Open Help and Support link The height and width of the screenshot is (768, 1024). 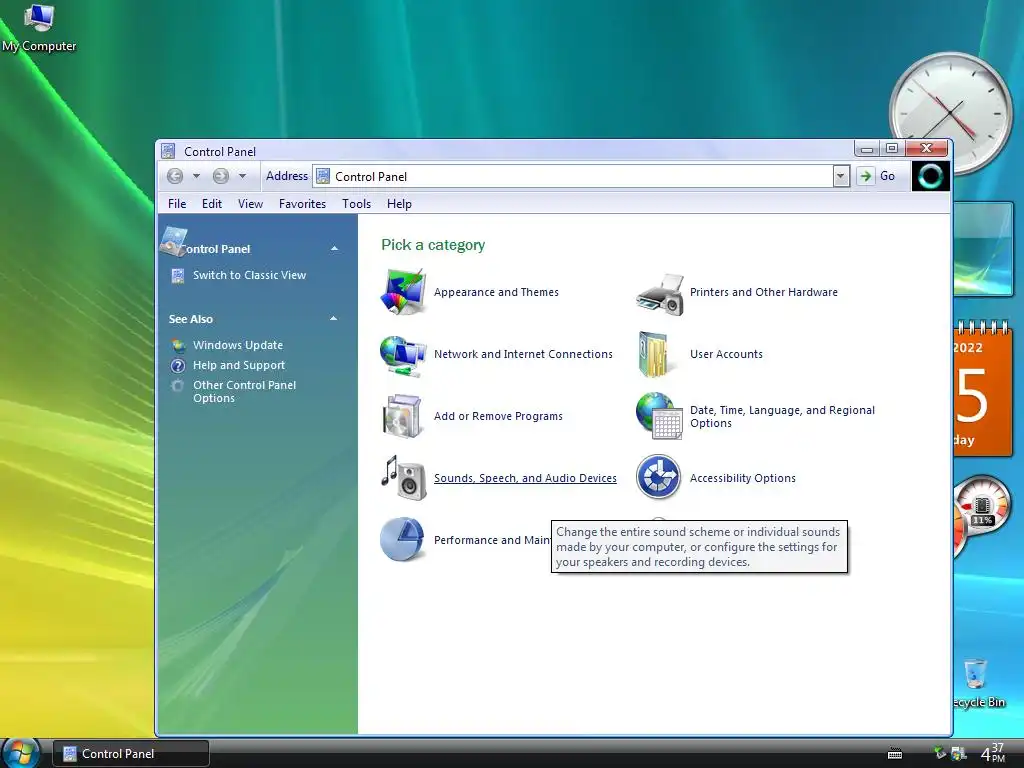239,366
